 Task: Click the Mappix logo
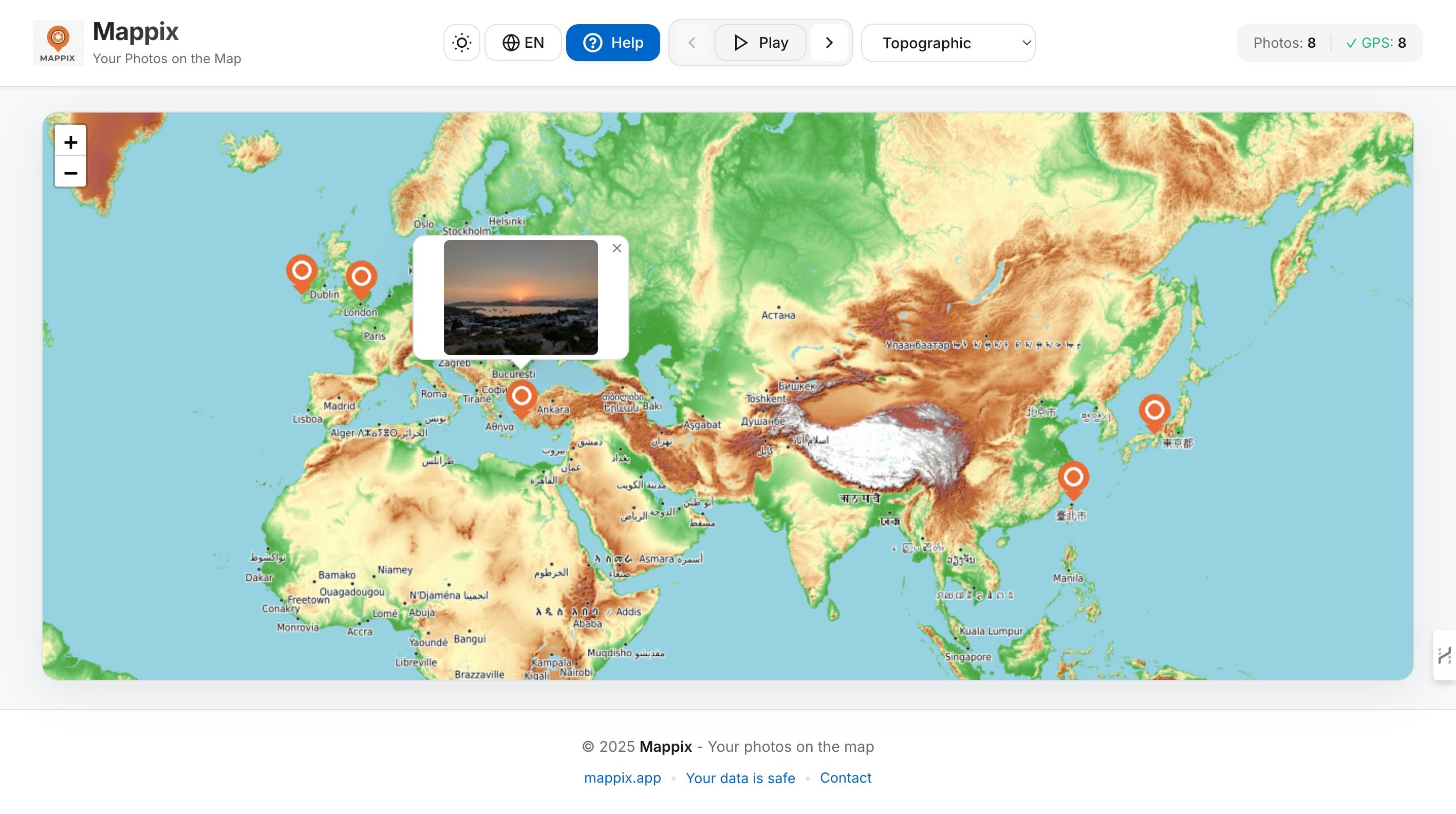pyautogui.click(x=58, y=41)
